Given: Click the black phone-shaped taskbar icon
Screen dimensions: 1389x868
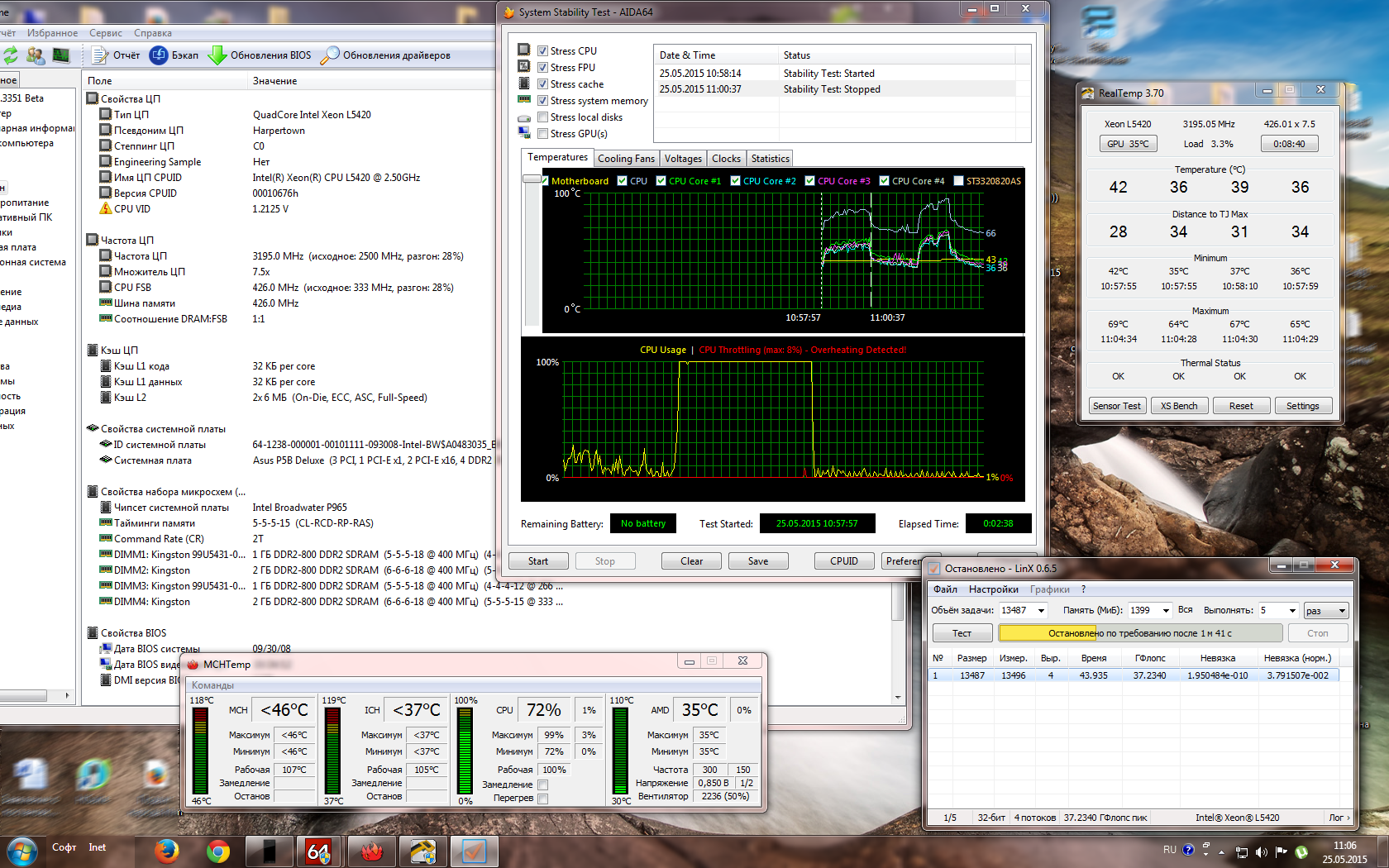Looking at the screenshot, I should 270,851.
